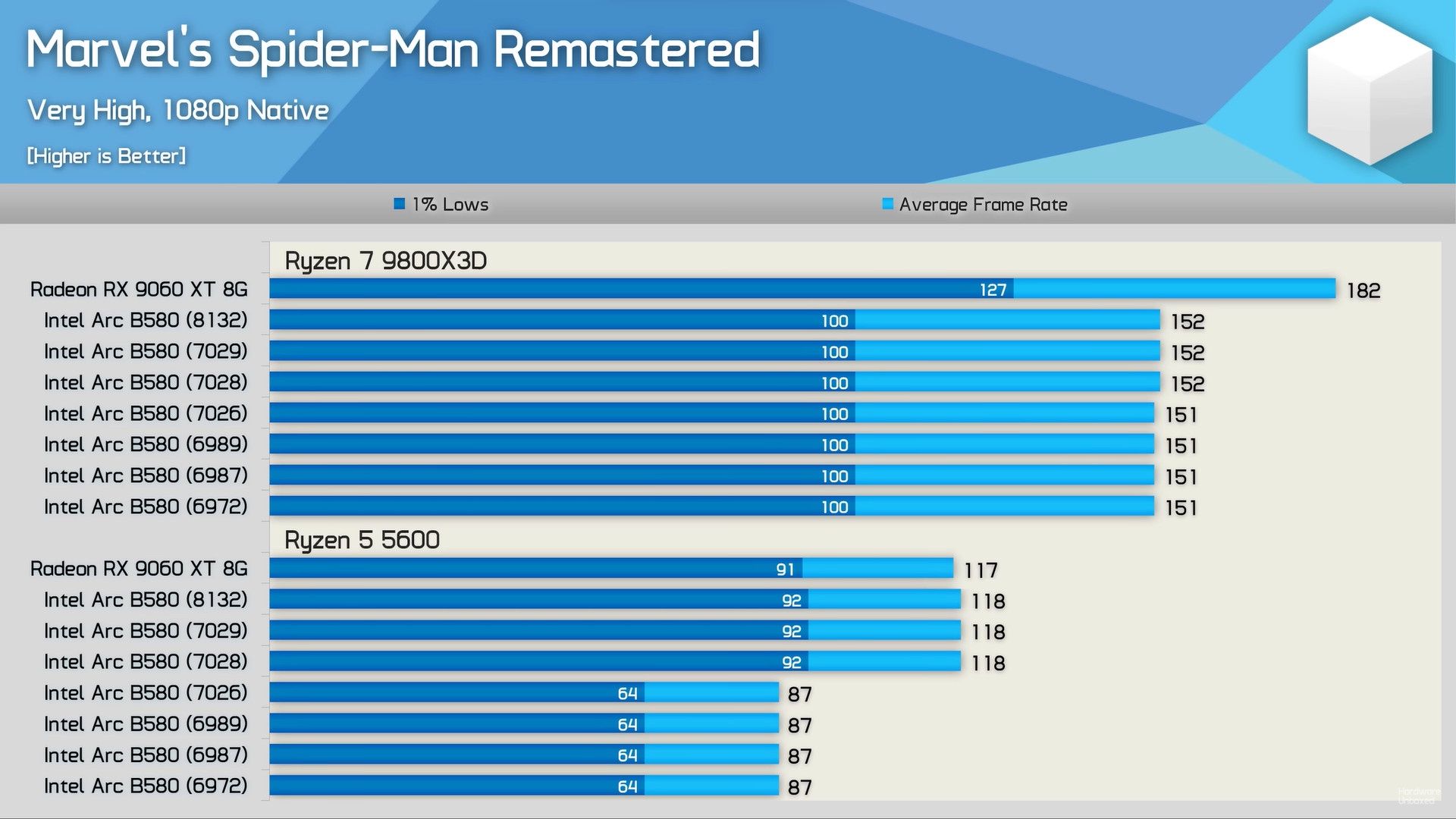Click Intel Arc B580 (7026) label under Ryzen 5 5600
This screenshot has height=819, width=1456.
pyautogui.click(x=146, y=693)
